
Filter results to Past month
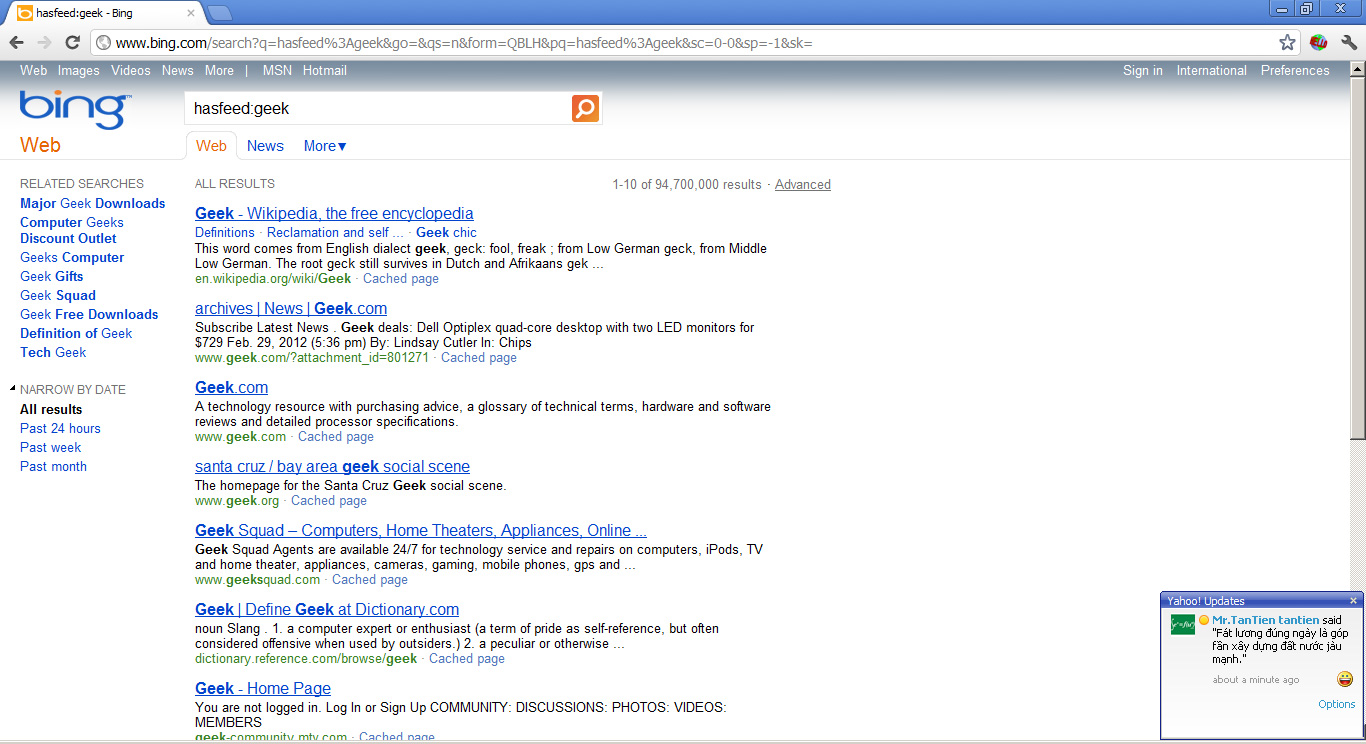coord(53,467)
